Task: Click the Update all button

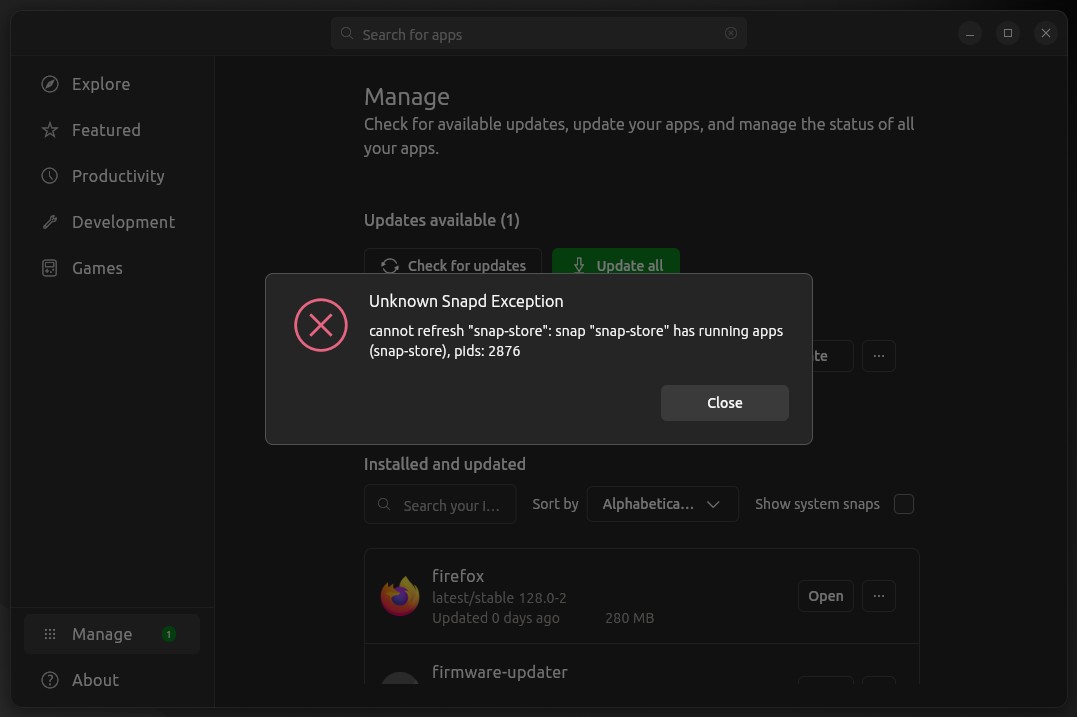Action: click(x=616, y=265)
